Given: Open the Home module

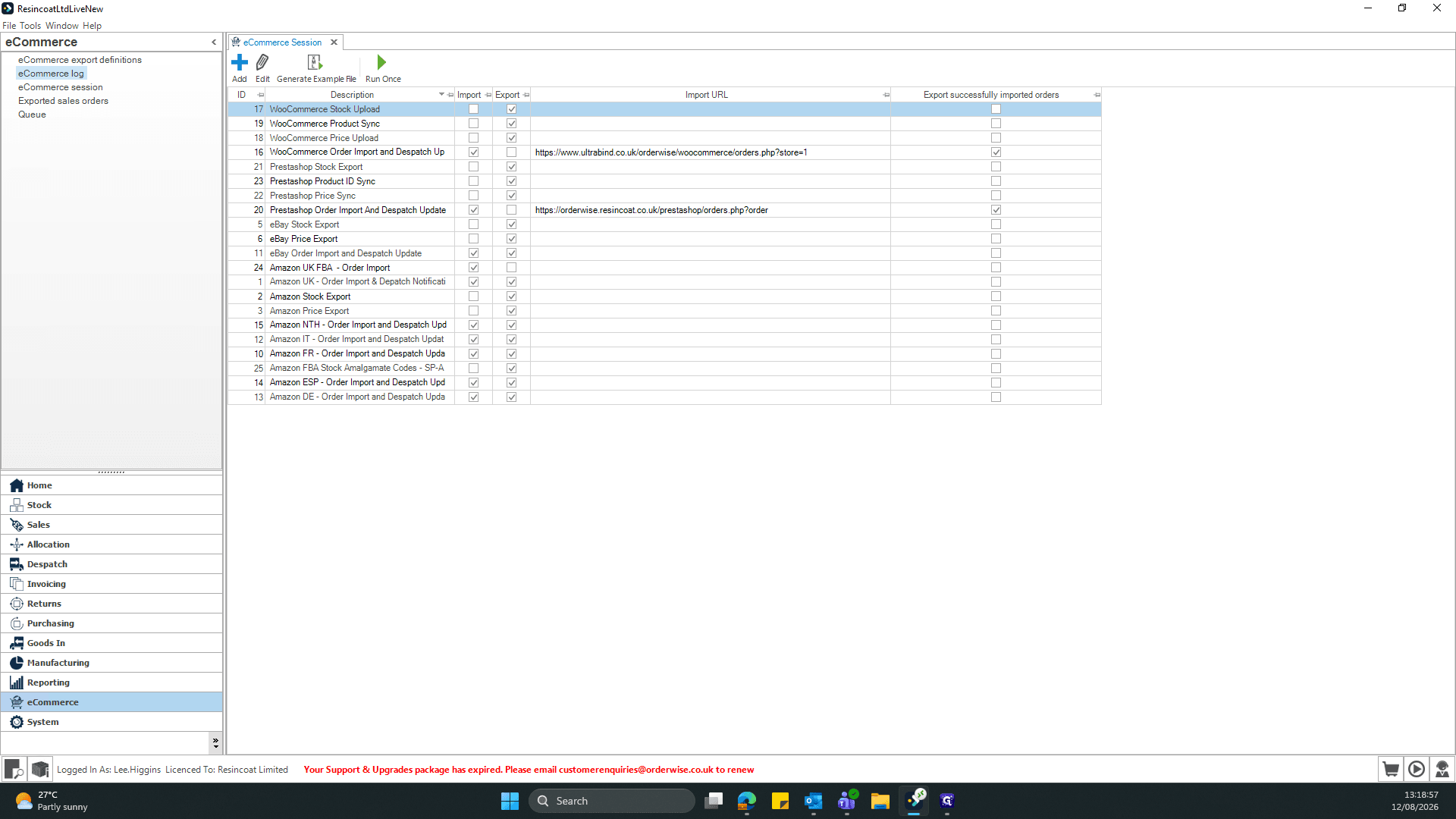Looking at the screenshot, I should point(111,485).
